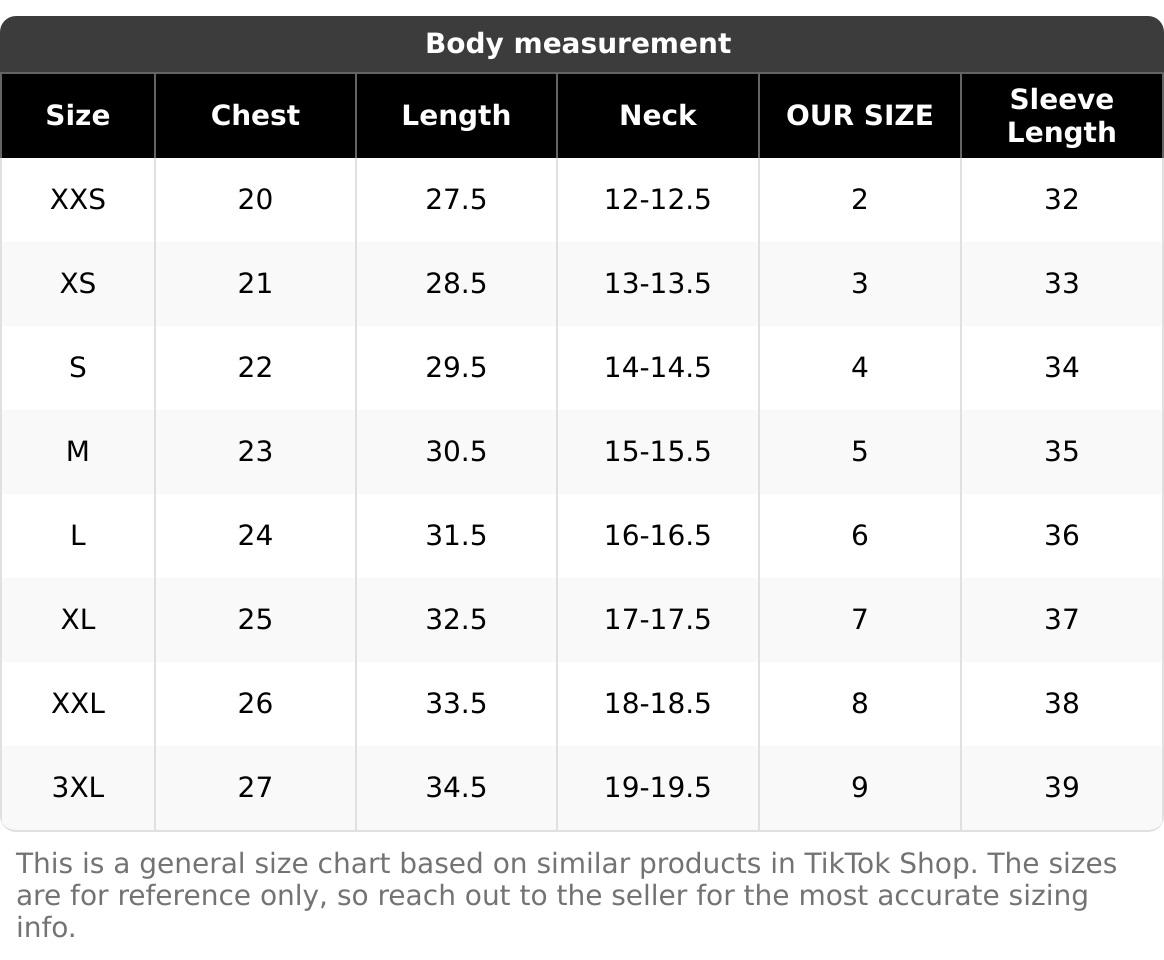Click neck range 18-18.5 cell
Viewport: 1164px width, 960px height.
coord(657,704)
